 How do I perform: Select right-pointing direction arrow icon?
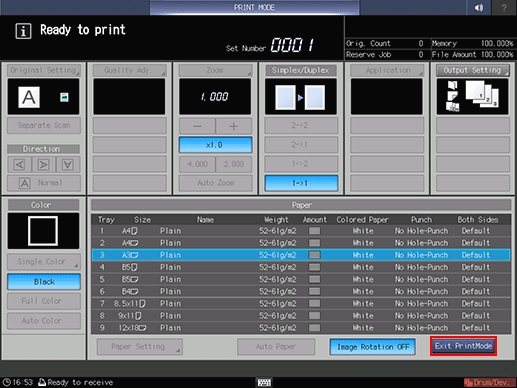(x=44, y=164)
